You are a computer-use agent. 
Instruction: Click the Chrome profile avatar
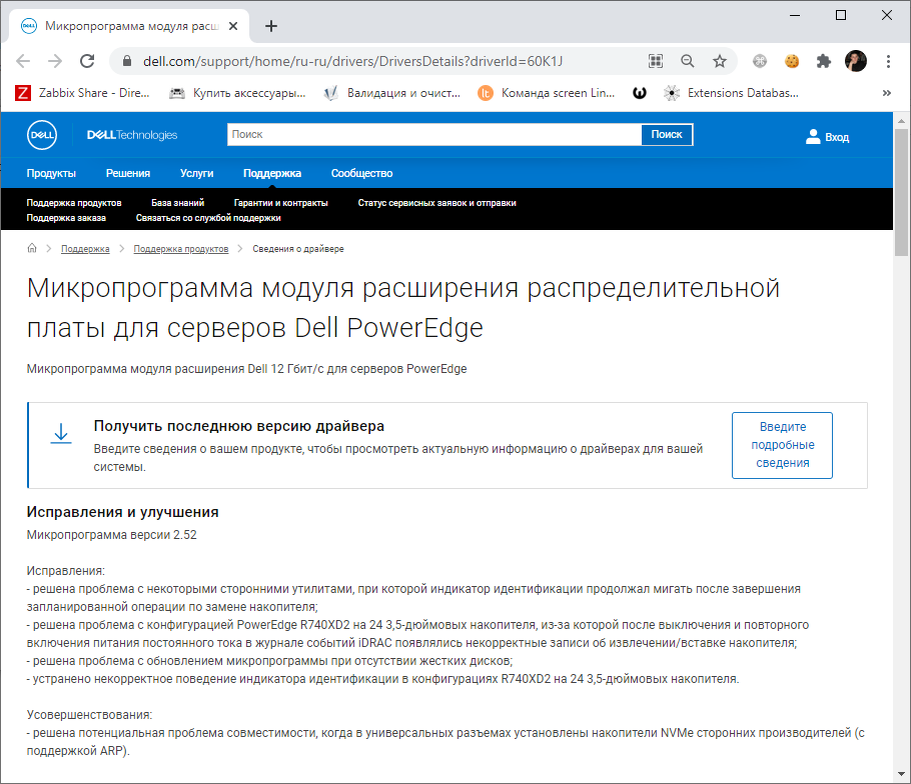point(856,61)
